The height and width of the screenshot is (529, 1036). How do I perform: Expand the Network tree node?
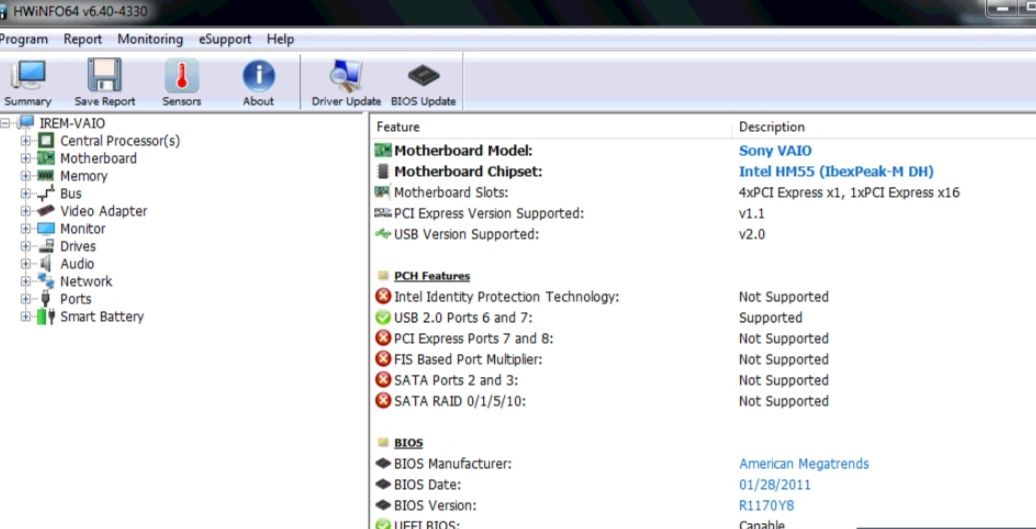[x=26, y=281]
